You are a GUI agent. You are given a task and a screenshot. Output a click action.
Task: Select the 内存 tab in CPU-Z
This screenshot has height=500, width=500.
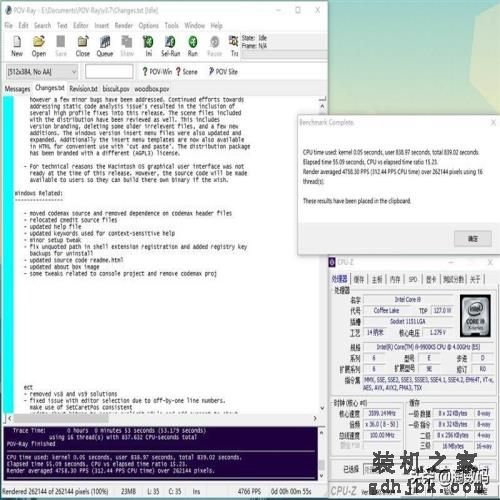click(395, 279)
